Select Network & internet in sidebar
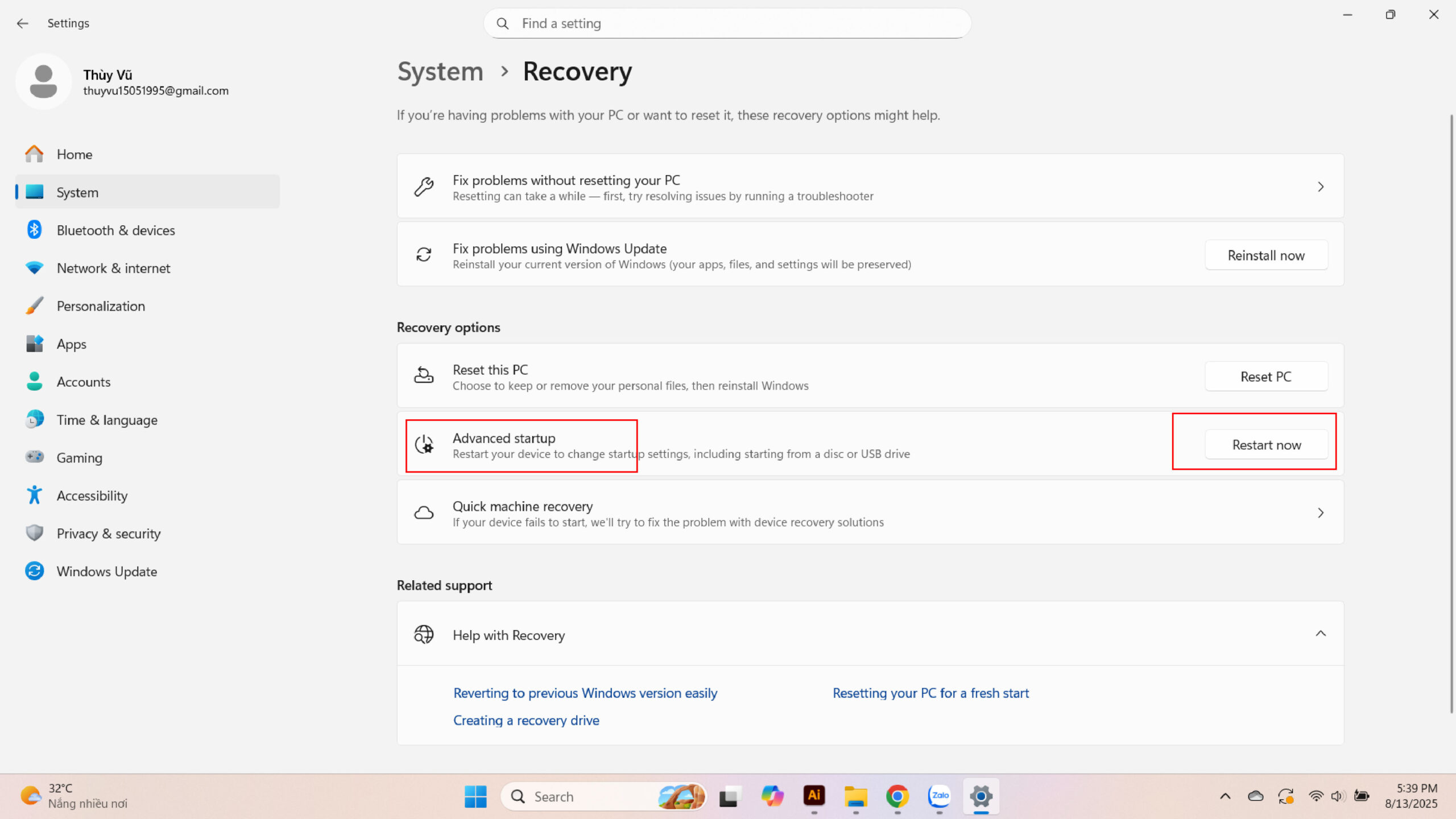The height and width of the screenshot is (819, 1456). (113, 268)
